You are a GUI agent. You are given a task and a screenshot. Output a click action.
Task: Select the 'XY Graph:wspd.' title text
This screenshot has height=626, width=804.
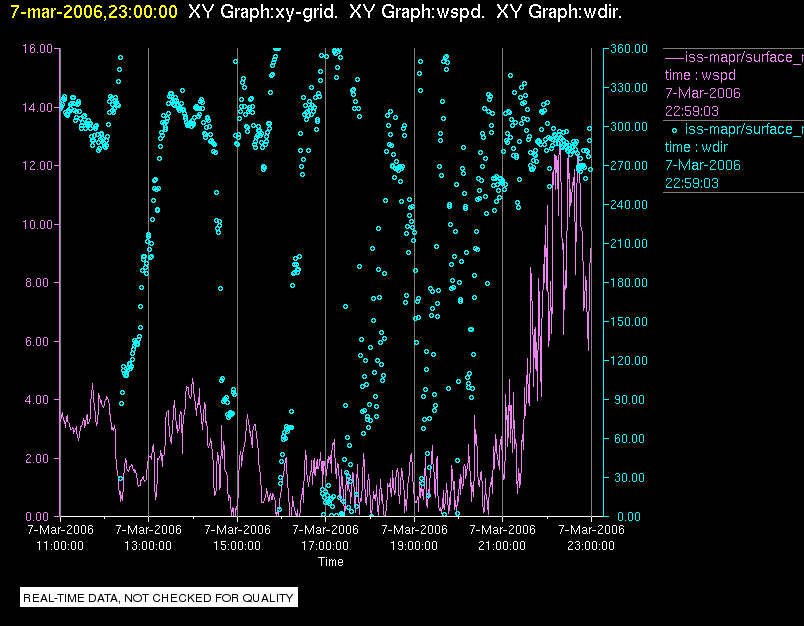point(417,12)
